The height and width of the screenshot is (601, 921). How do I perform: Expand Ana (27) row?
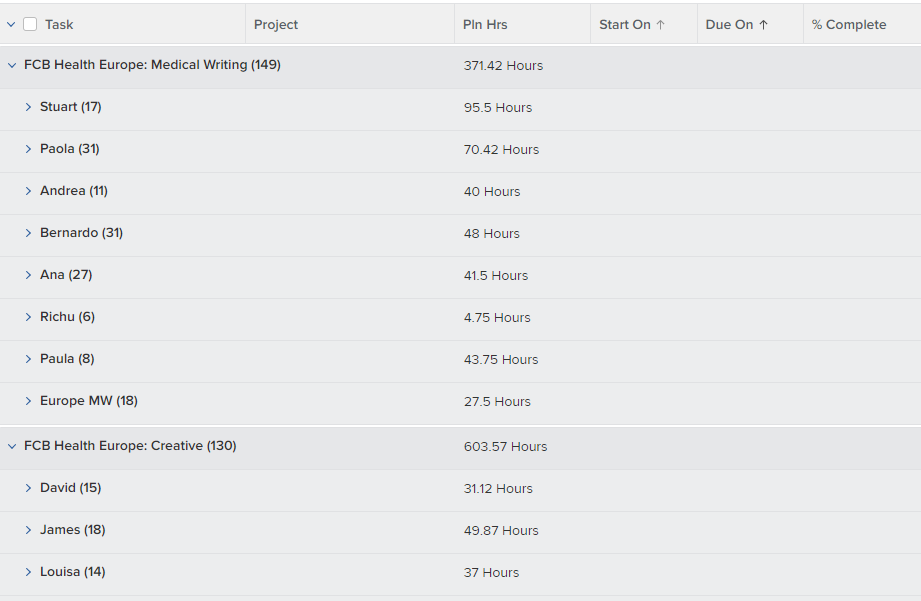tap(28, 275)
